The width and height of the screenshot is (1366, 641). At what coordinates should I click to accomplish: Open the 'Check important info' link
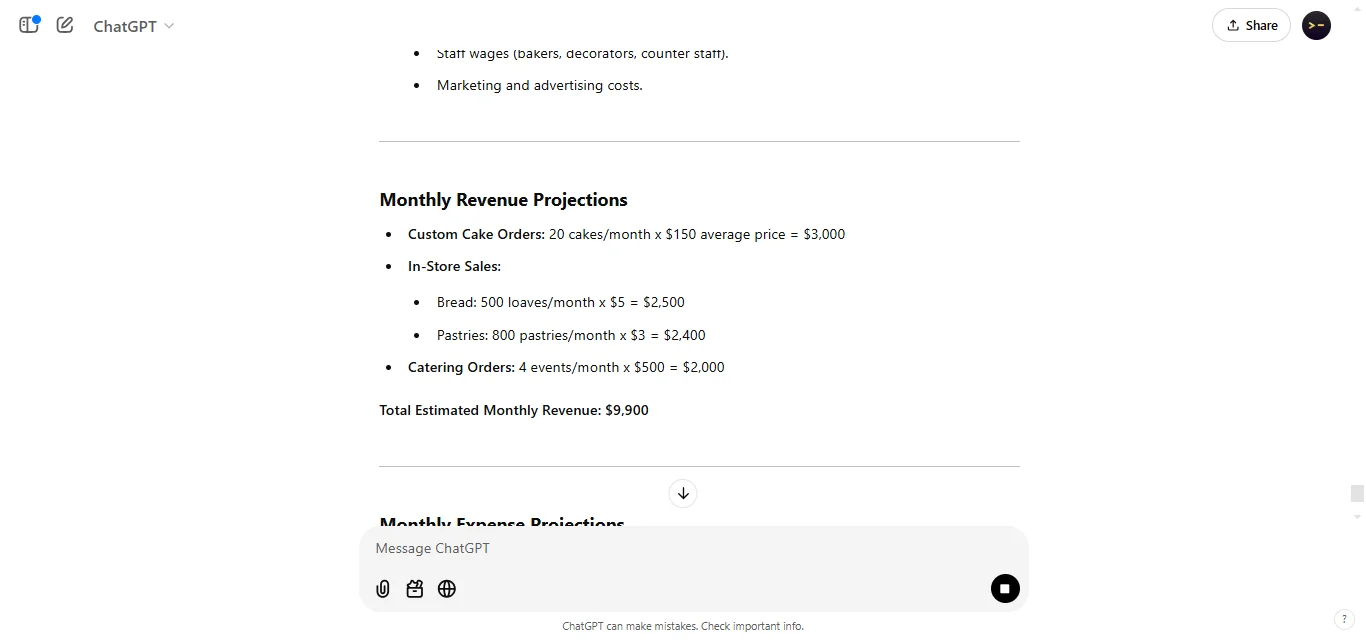click(751, 626)
